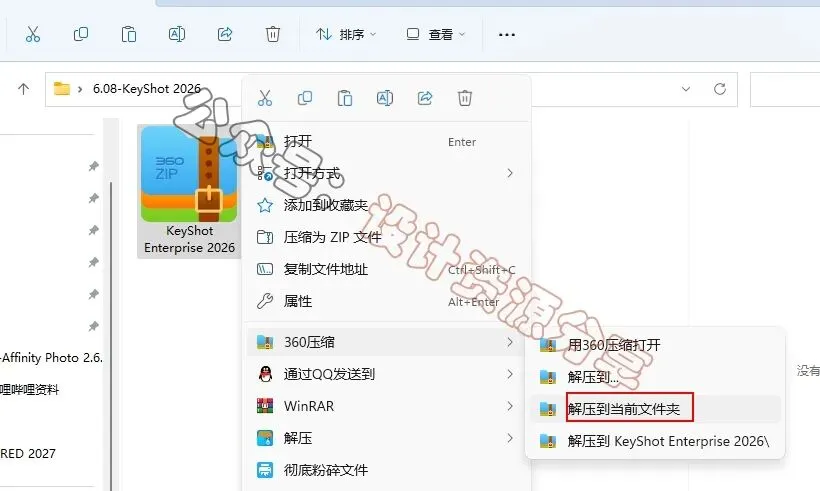Image resolution: width=820 pixels, height=491 pixels.
Task: Expand the 打开方式 submenu
Action: (x=387, y=173)
